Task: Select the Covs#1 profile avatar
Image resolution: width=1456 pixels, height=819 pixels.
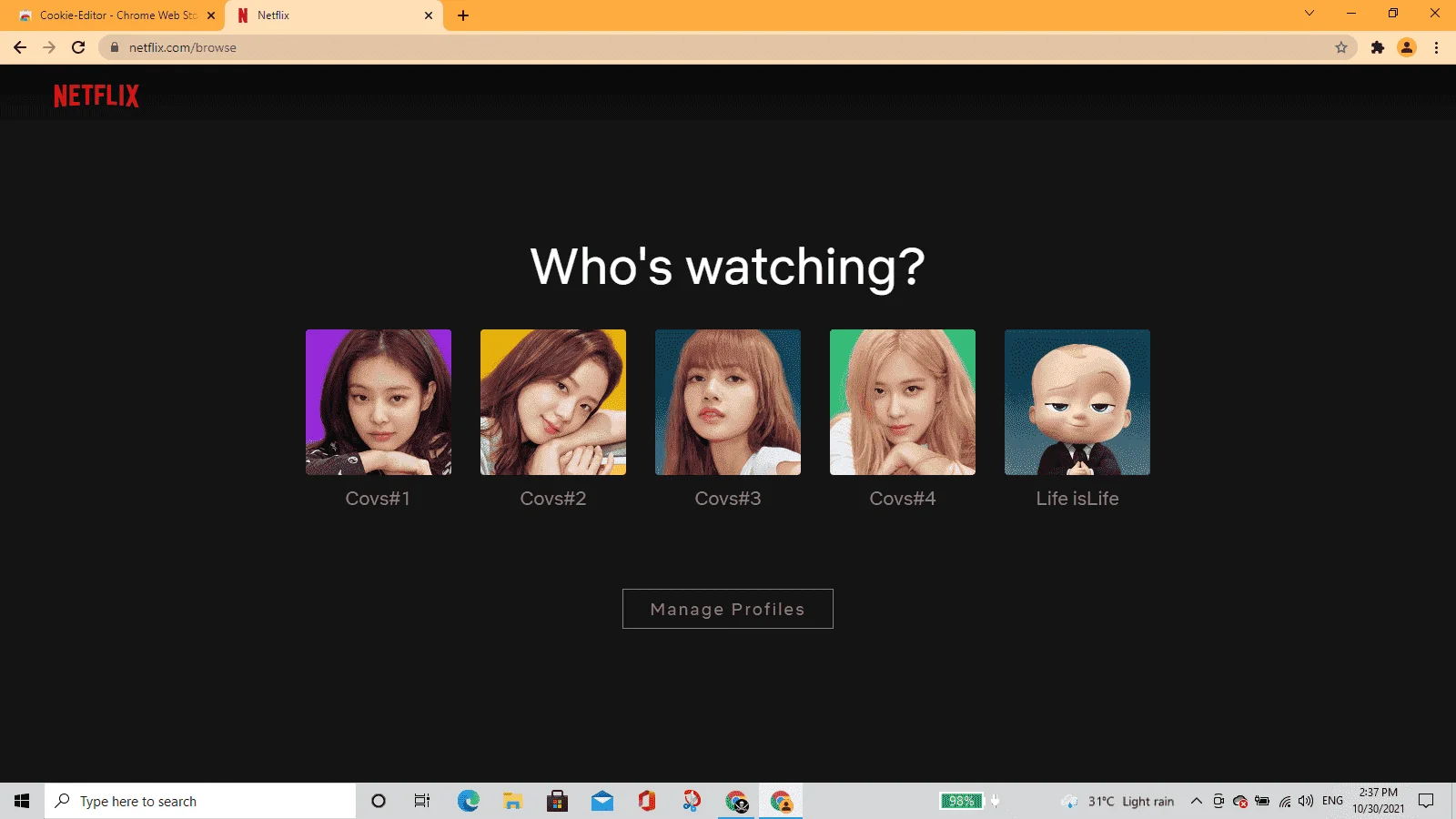Action: 379,402
